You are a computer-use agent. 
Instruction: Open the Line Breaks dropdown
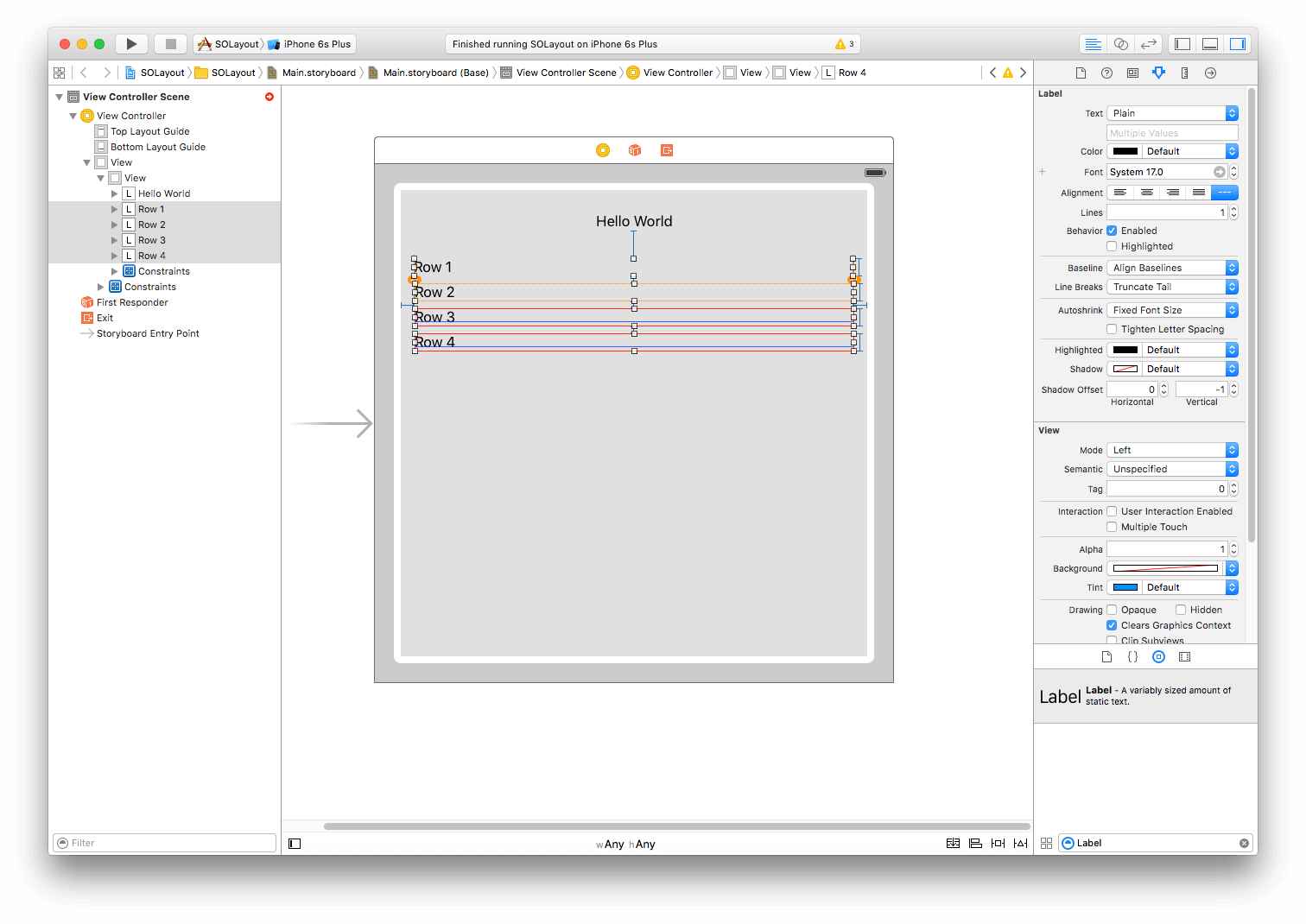tap(1172, 287)
